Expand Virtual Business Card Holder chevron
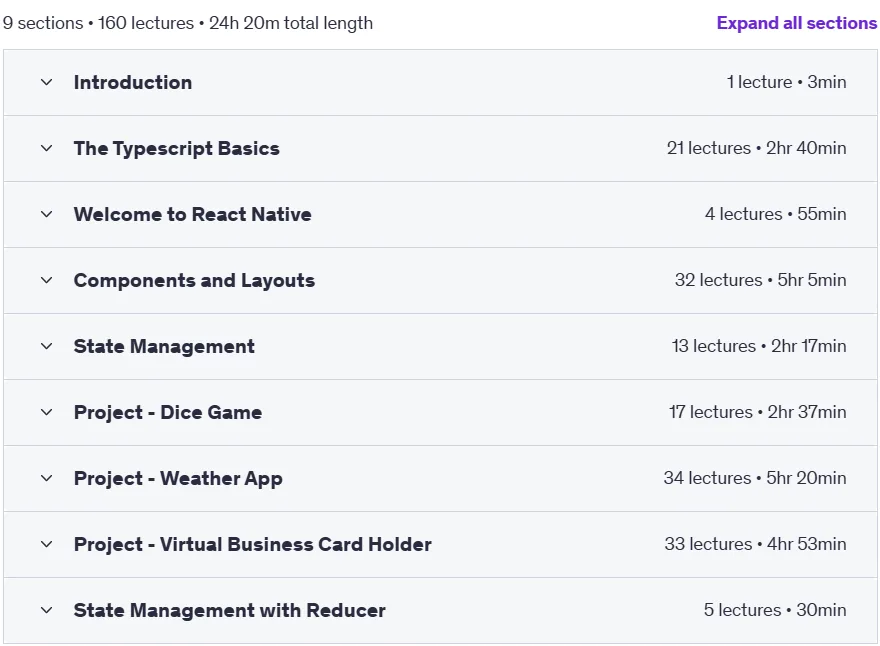 pyautogui.click(x=47, y=544)
